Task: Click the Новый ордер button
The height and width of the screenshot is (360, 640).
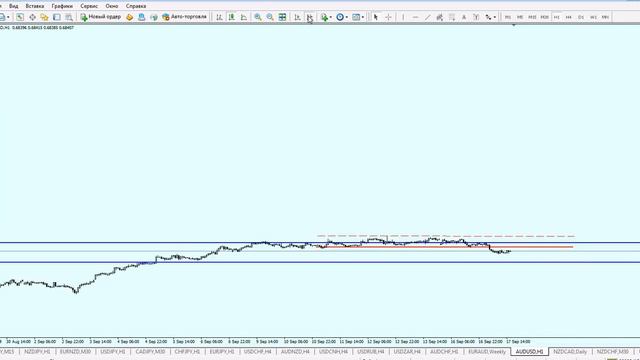Action: pos(100,17)
